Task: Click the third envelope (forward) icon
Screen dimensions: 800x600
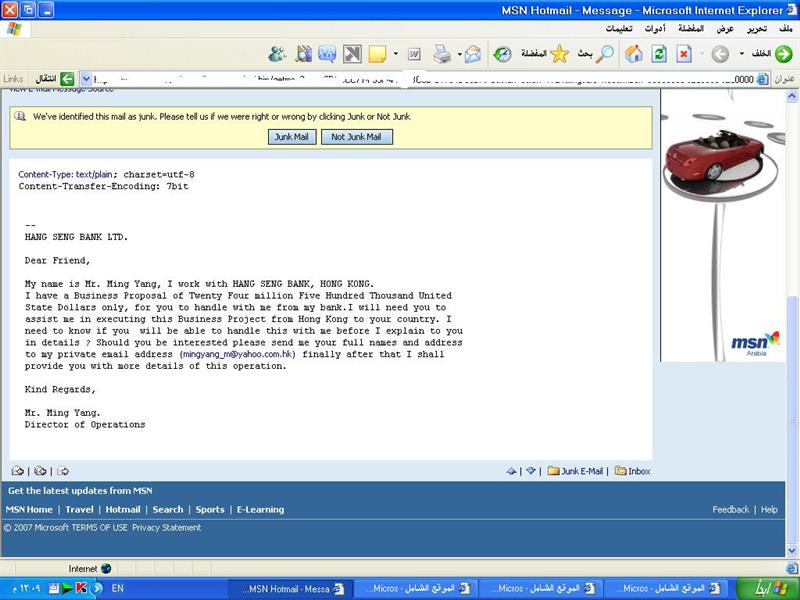Action: click(63, 471)
